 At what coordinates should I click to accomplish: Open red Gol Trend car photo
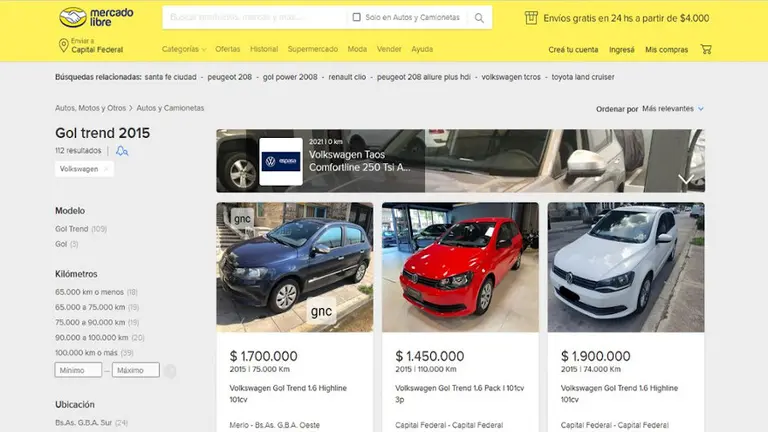tap(460, 267)
